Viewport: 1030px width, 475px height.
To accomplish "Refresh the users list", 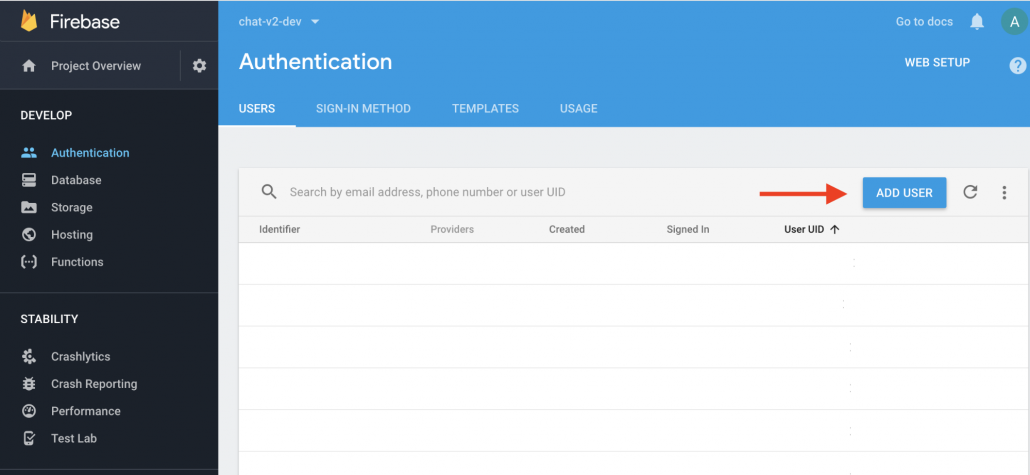I will [970, 193].
